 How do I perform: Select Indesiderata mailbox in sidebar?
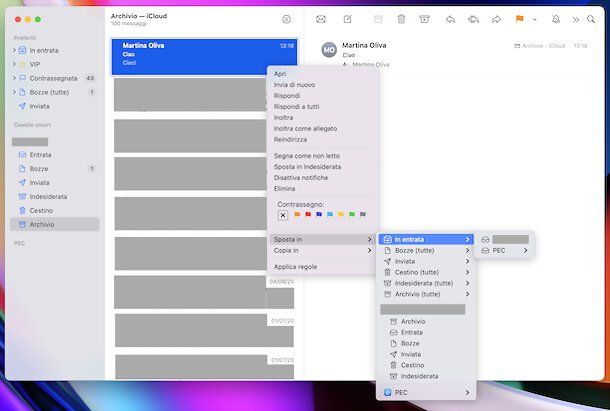pyautogui.click(x=54, y=197)
